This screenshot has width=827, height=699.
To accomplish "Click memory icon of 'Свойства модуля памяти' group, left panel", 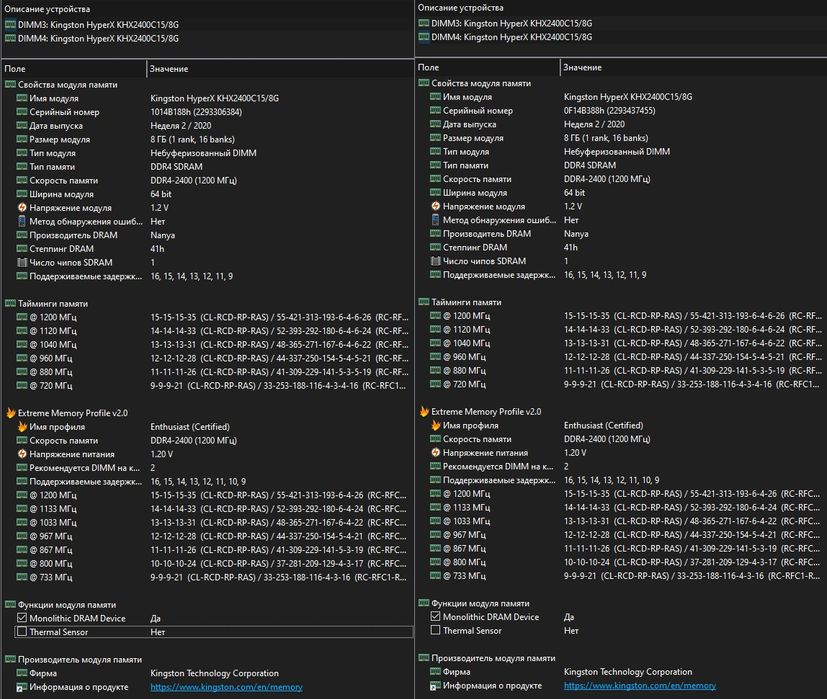I will (x=10, y=84).
